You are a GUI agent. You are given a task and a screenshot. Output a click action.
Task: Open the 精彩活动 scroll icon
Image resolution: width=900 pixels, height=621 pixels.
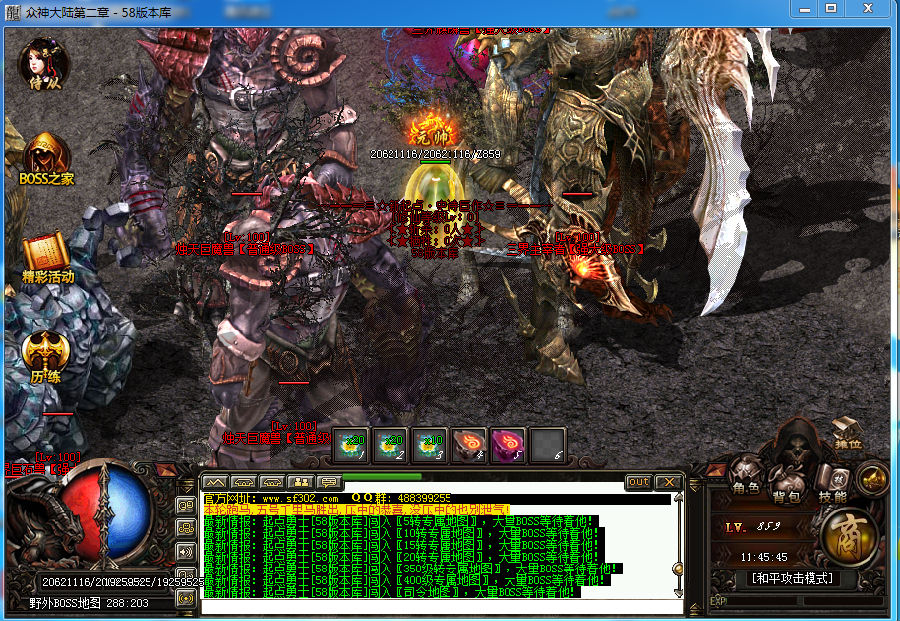pyautogui.click(x=47, y=257)
